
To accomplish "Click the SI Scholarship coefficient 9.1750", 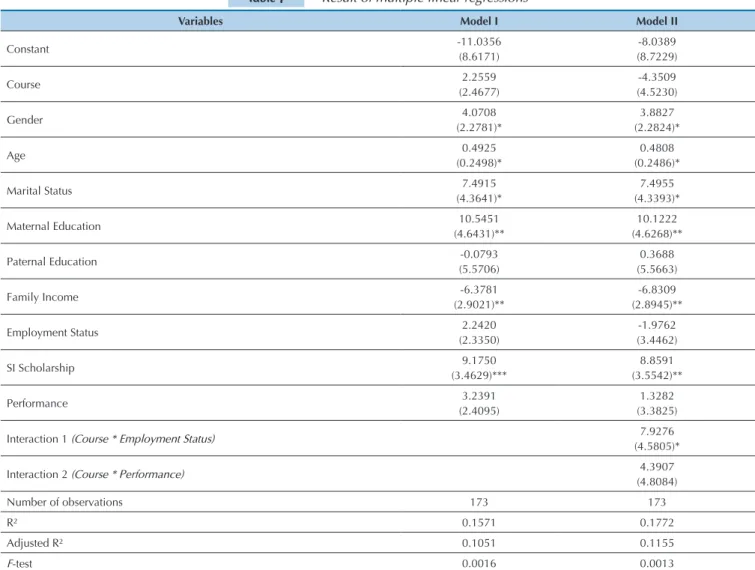I will [x=479, y=361].
